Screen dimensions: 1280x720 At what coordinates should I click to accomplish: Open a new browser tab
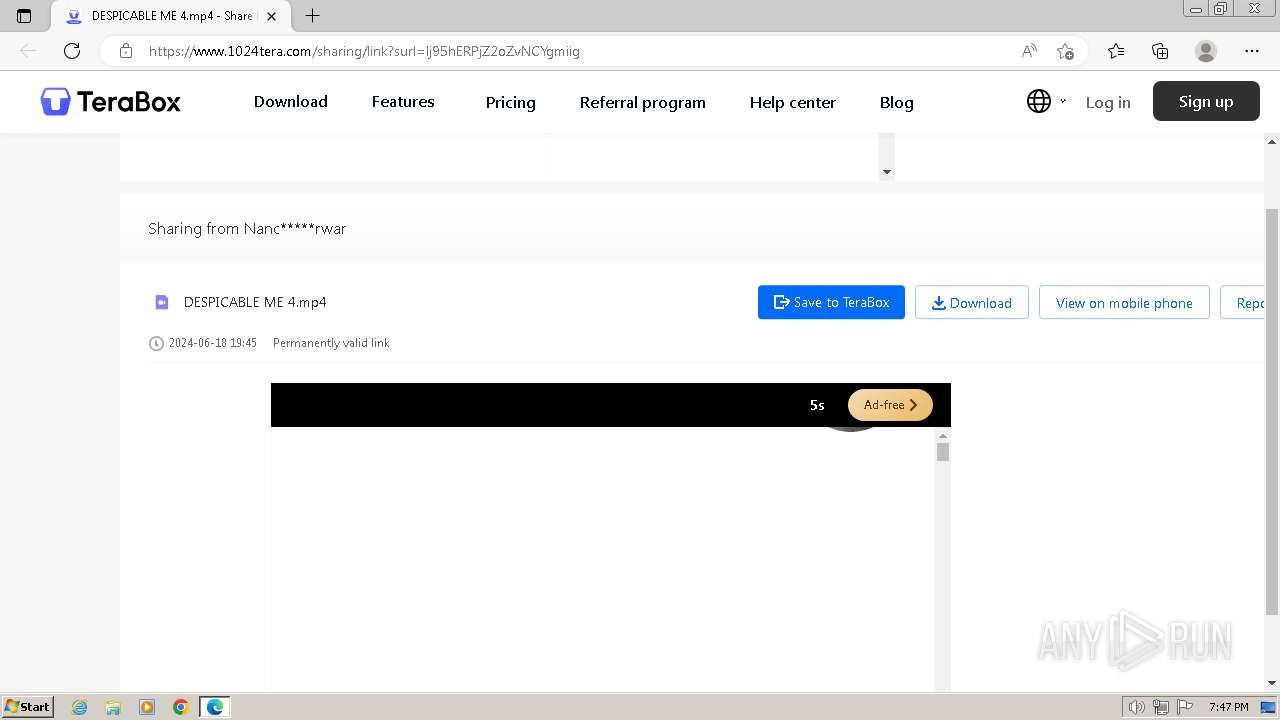(x=312, y=16)
